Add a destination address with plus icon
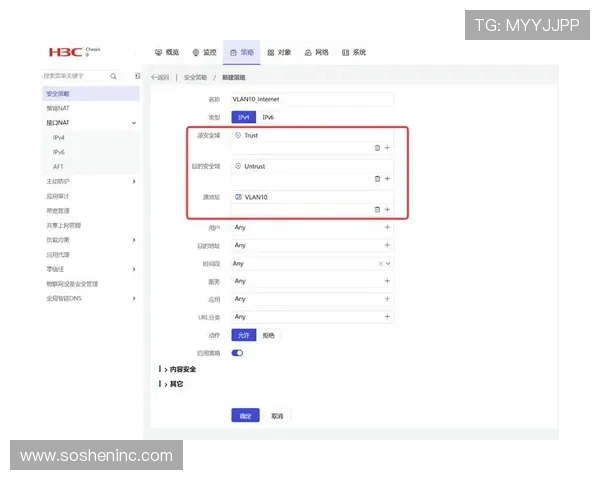Screen dimensions: 600x480 [387, 245]
